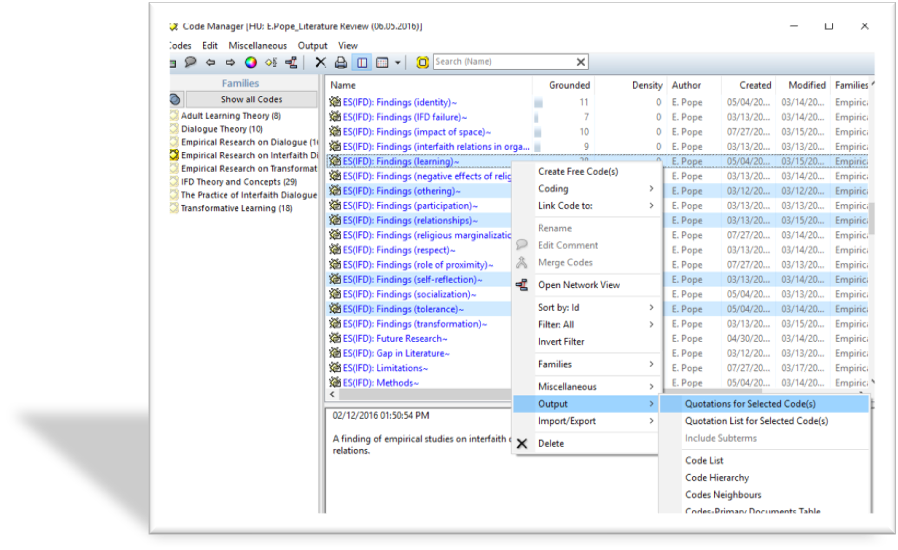898x550 pixels.
Task: Expand Sort by: Id submenu
Action: click(585, 307)
